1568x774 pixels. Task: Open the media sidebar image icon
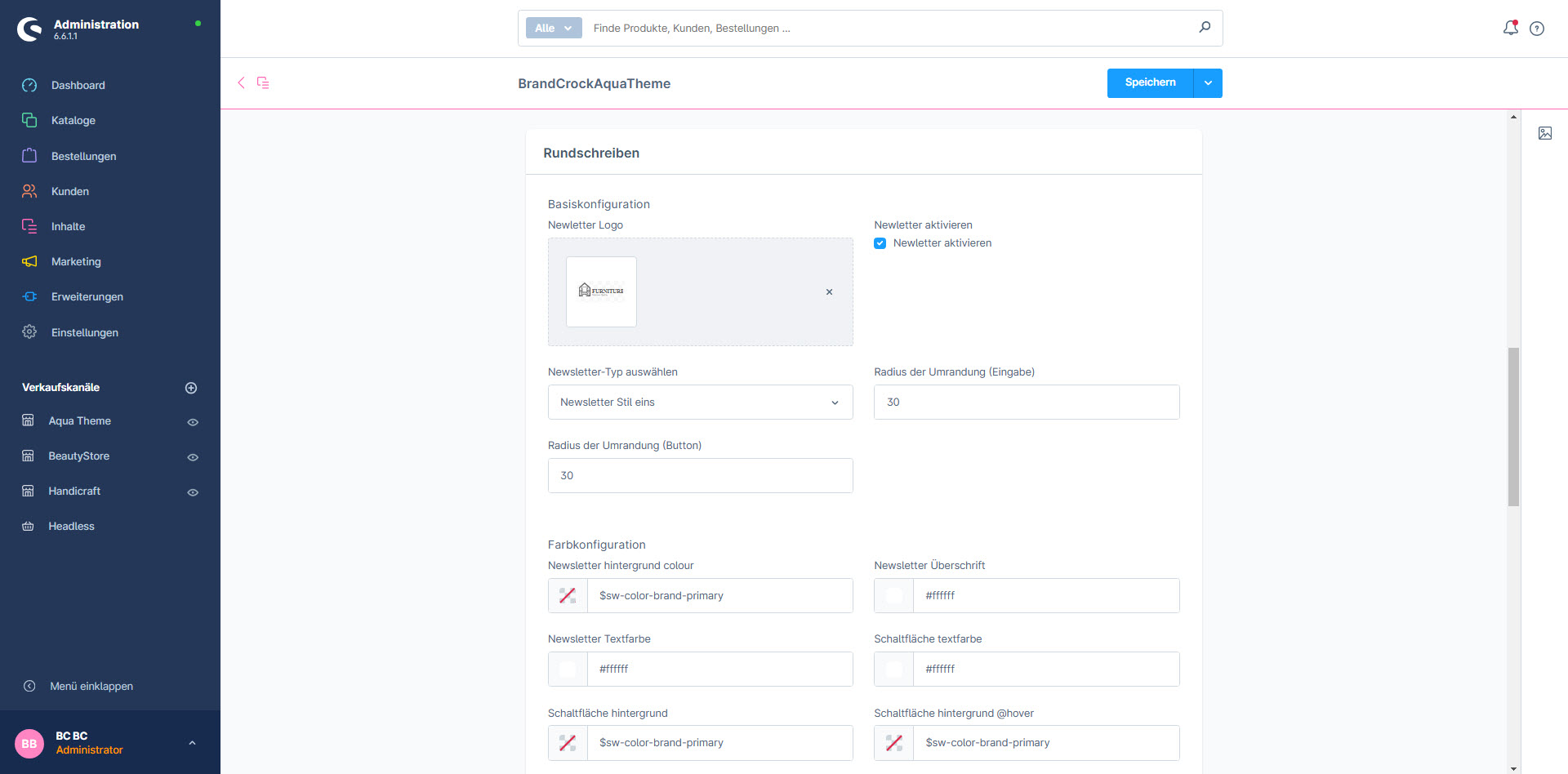[1544, 133]
